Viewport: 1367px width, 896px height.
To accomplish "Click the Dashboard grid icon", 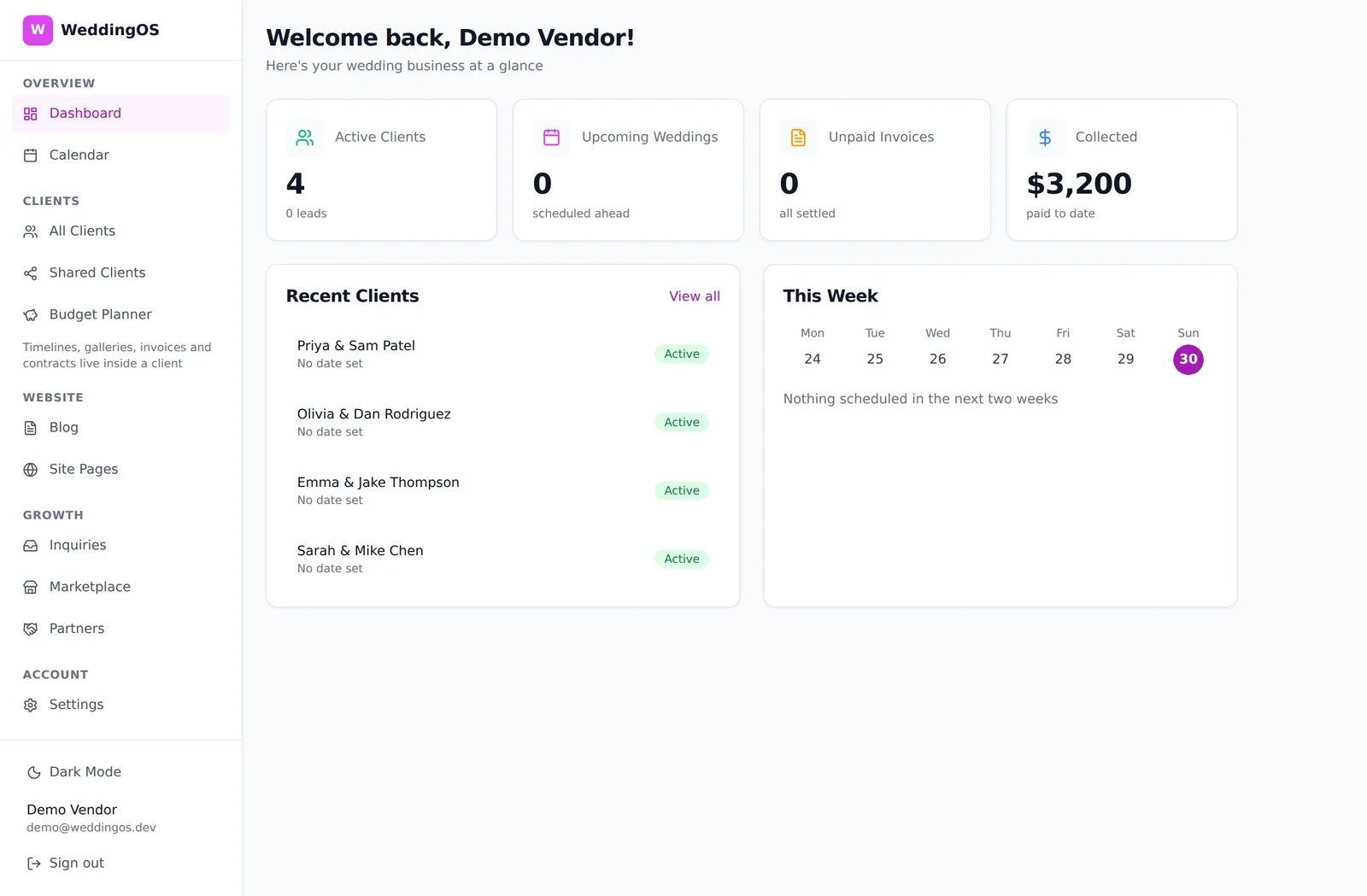I will [31, 114].
